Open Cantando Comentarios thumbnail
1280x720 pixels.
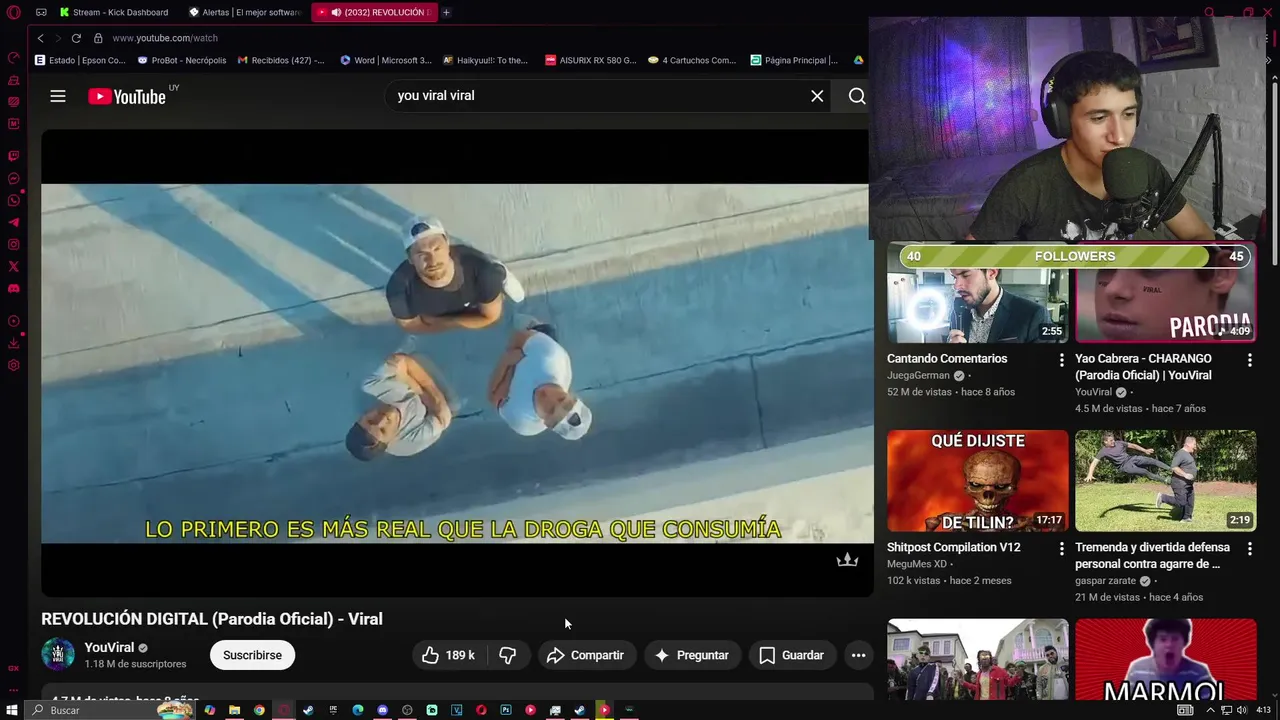point(977,292)
